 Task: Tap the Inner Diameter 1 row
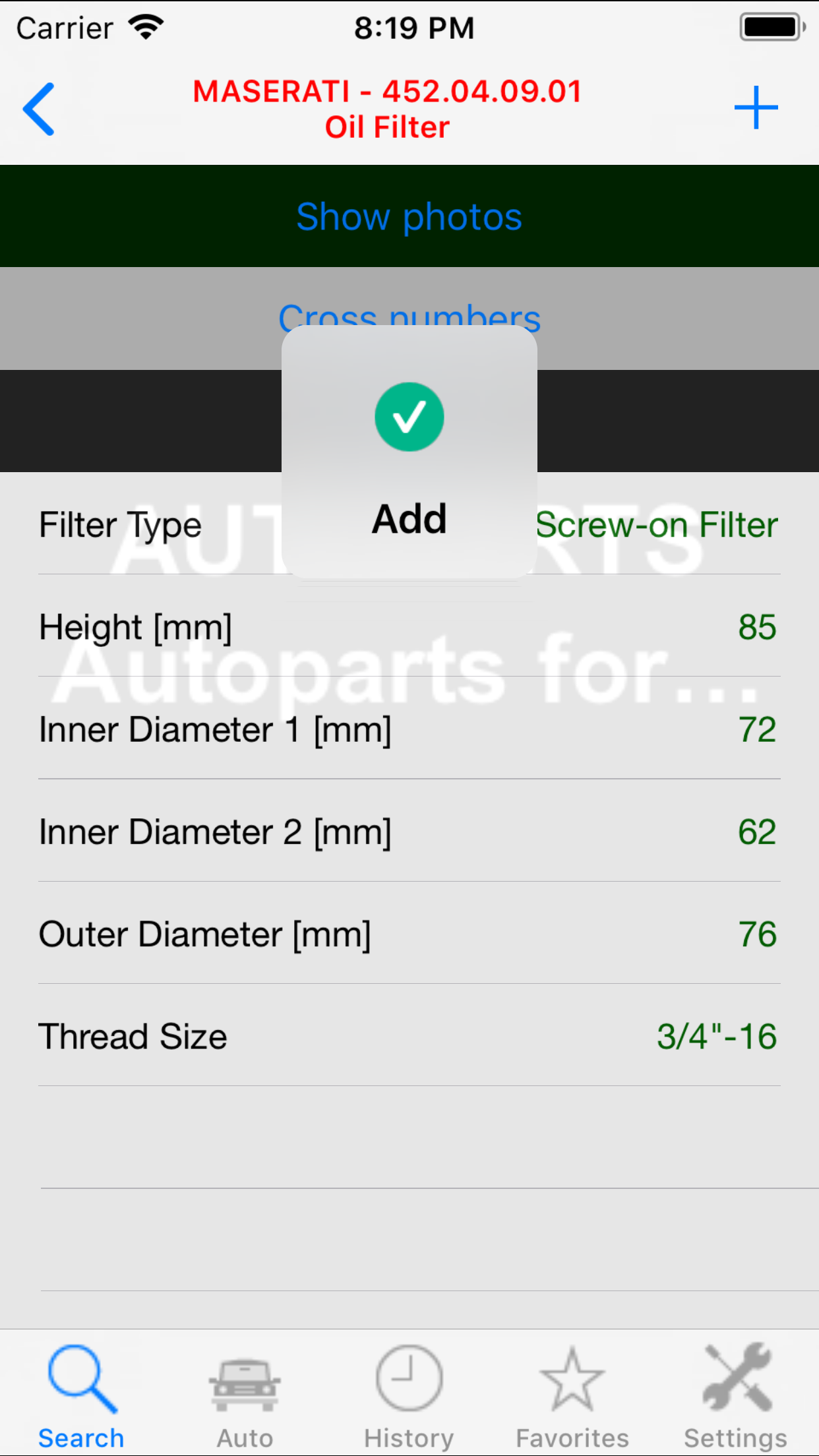pos(409,729)
